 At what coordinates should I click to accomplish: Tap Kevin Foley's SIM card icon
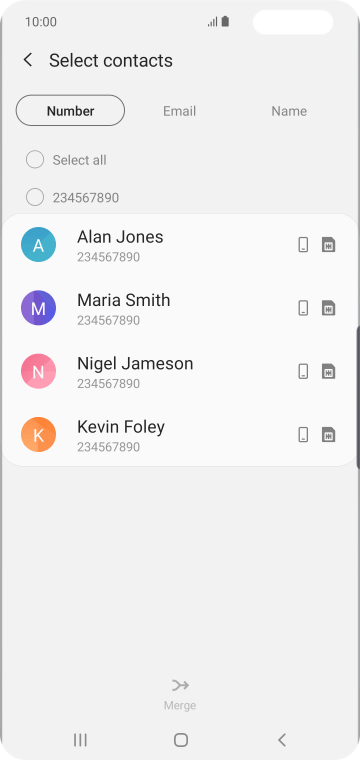(329, 435)
